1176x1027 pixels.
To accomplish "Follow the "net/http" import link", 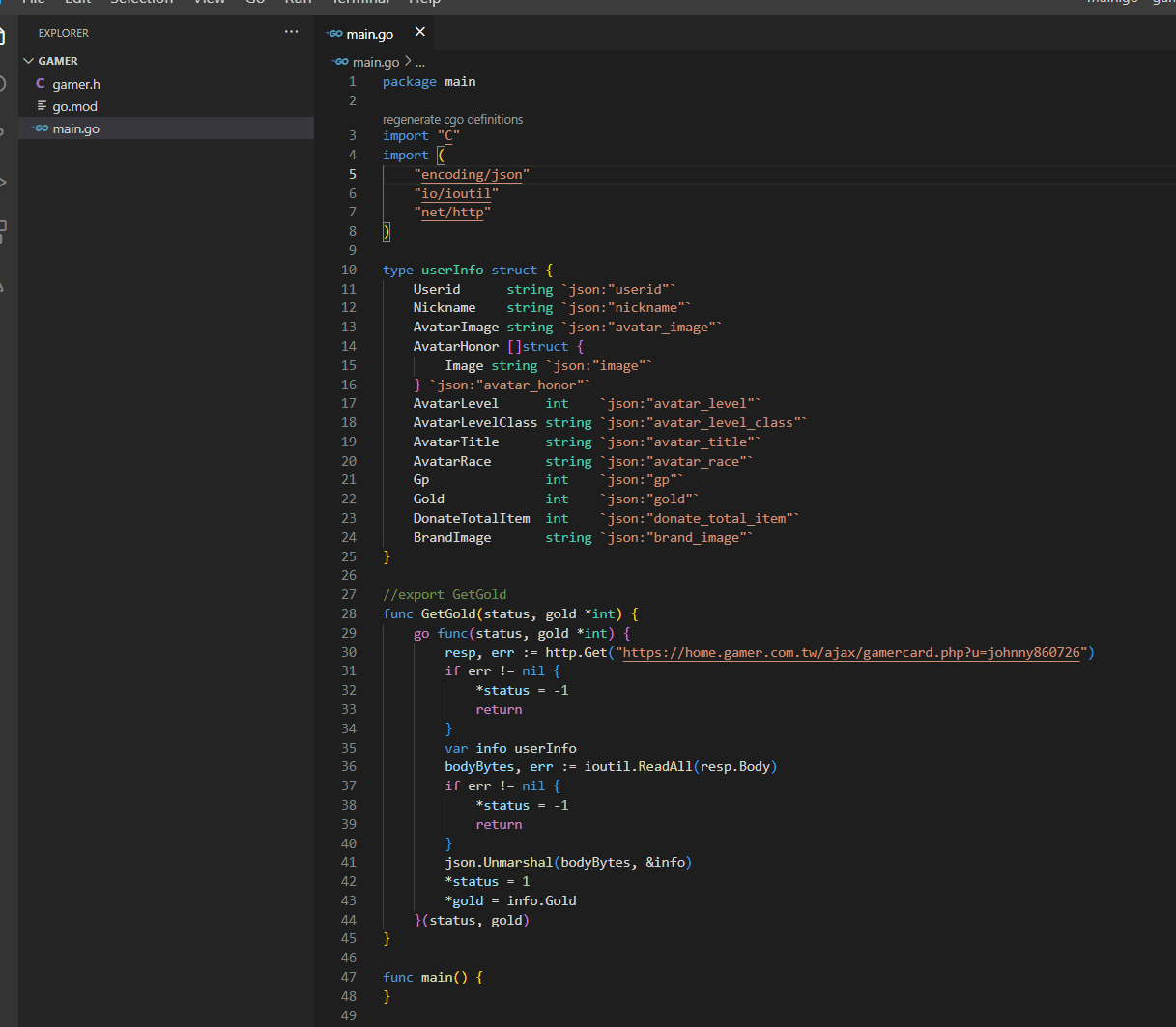I will point(452,213).
